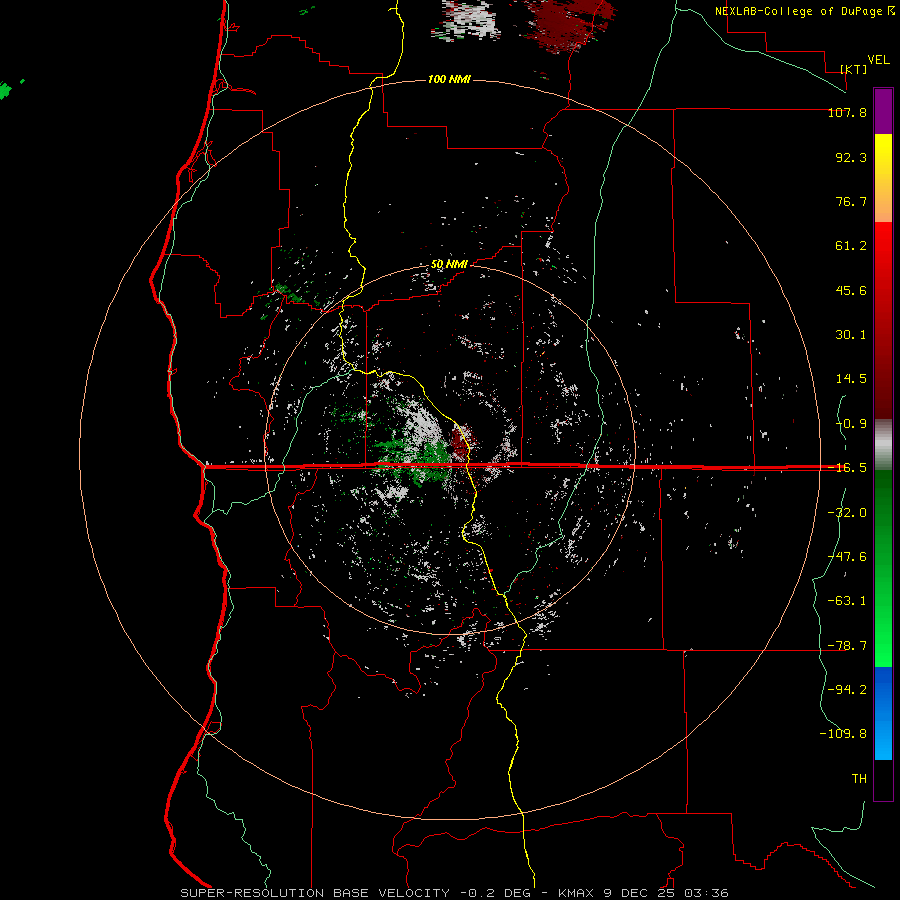900x900 pixels.
Task: Click the -78.7 velocity scale value
Action: (847, 646)
